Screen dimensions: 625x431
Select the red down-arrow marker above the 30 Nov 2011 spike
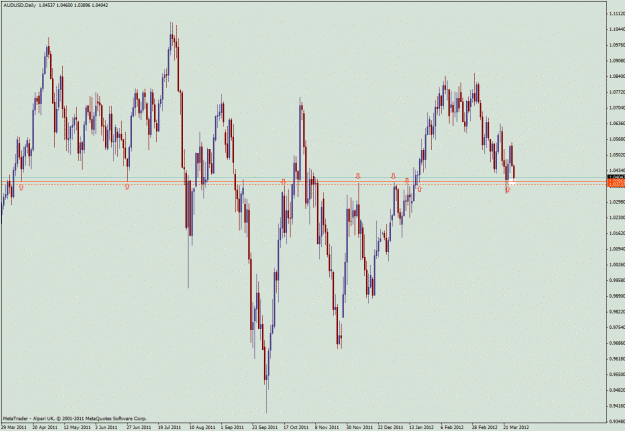(x=358, y=176)
